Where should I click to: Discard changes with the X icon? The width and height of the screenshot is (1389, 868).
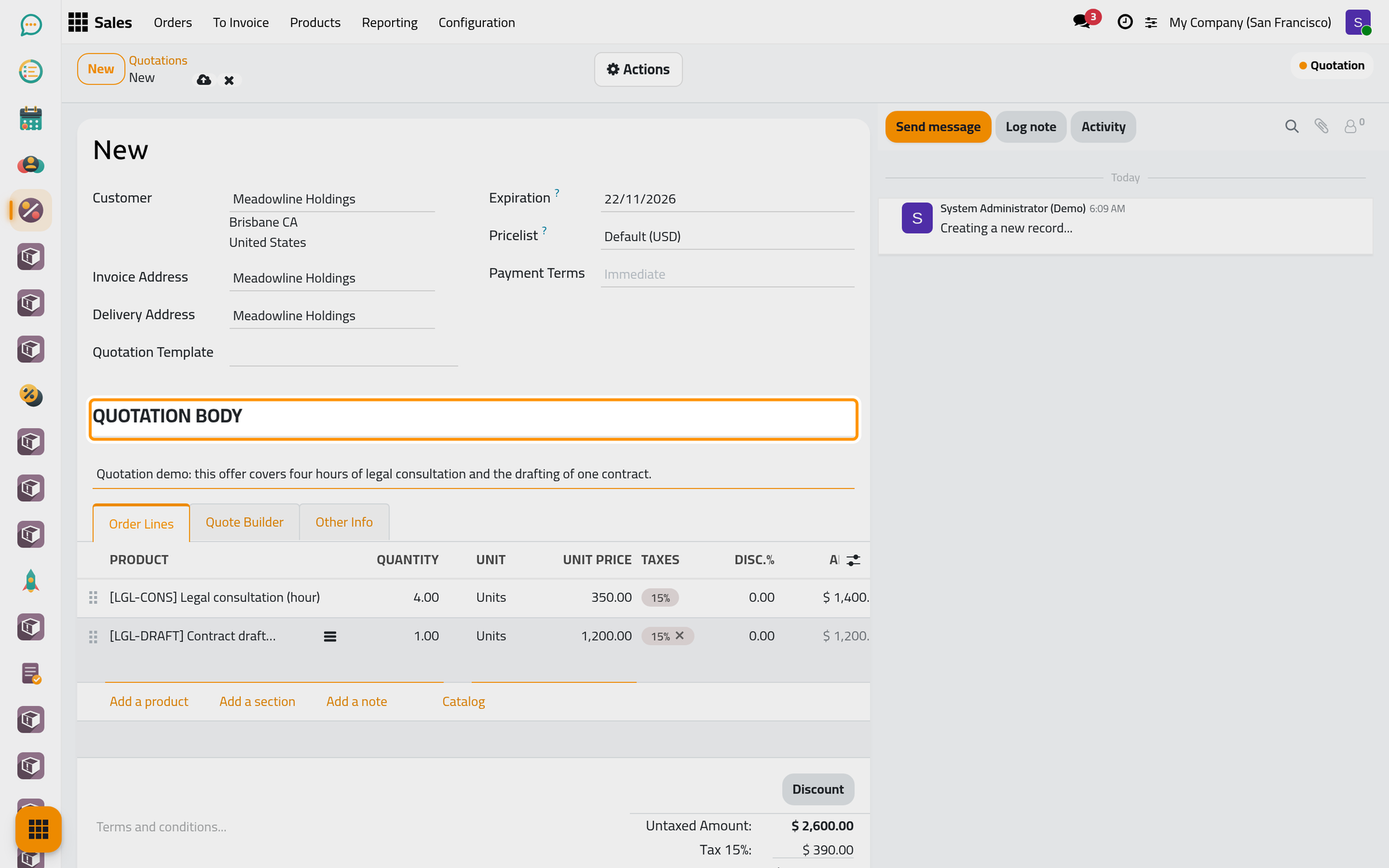coord(229,80)
